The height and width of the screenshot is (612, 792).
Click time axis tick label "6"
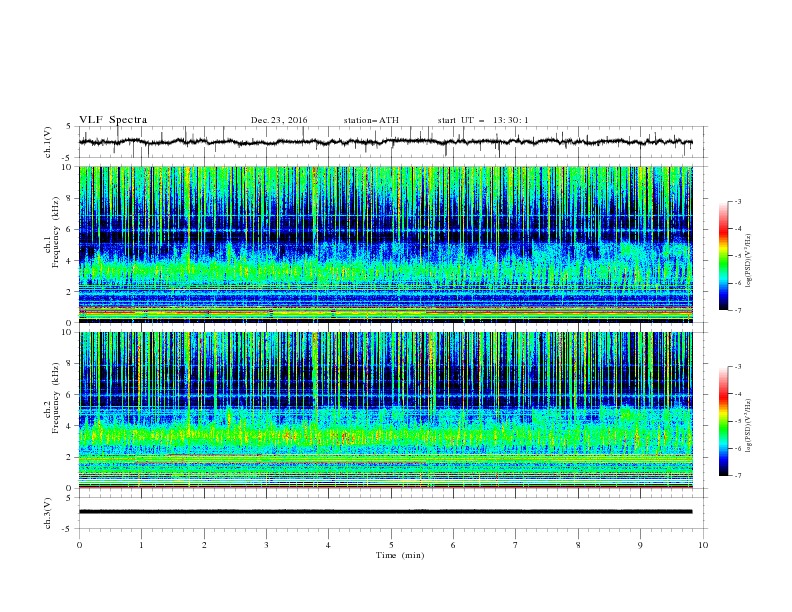coord(454,545)
